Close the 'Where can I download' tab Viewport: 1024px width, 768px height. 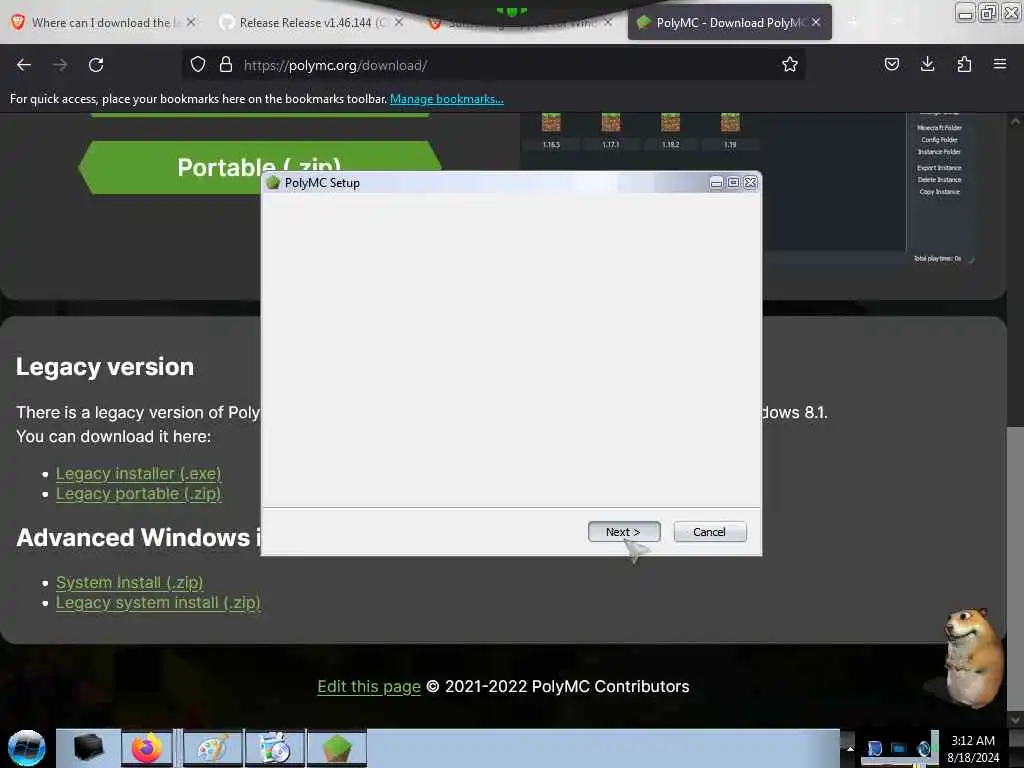click(x=191, y=22)
